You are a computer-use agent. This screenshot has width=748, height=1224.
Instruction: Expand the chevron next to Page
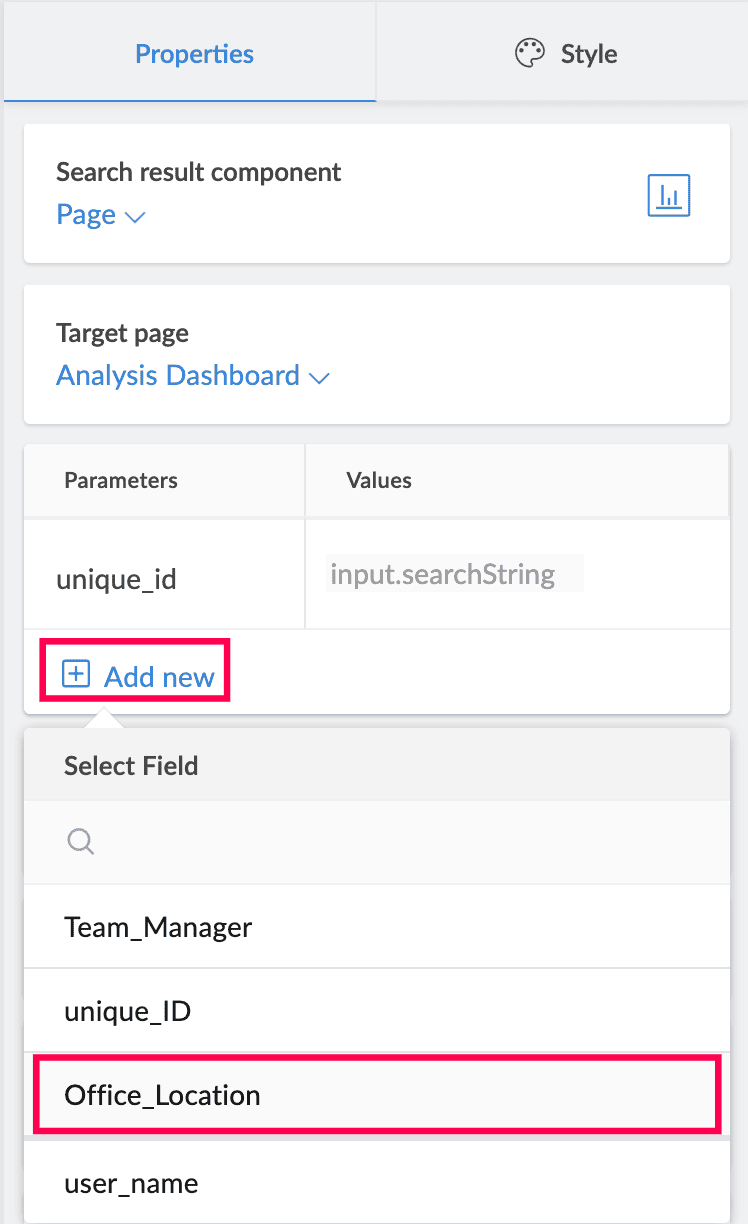click(x=135, y=217)
